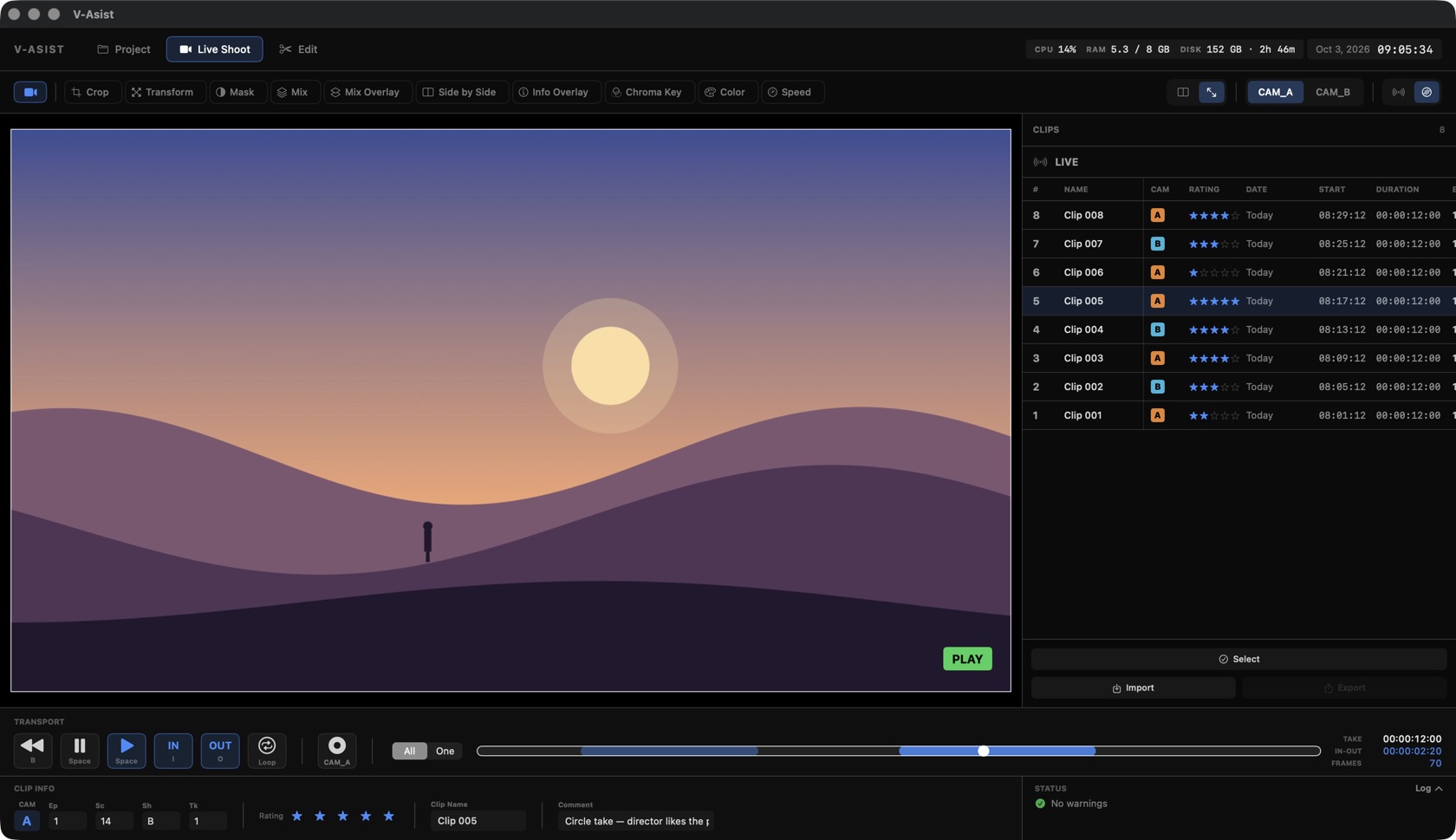1456x840 pixels.
Task: Start playback with the blue Play button
Action: pos(127,751)
